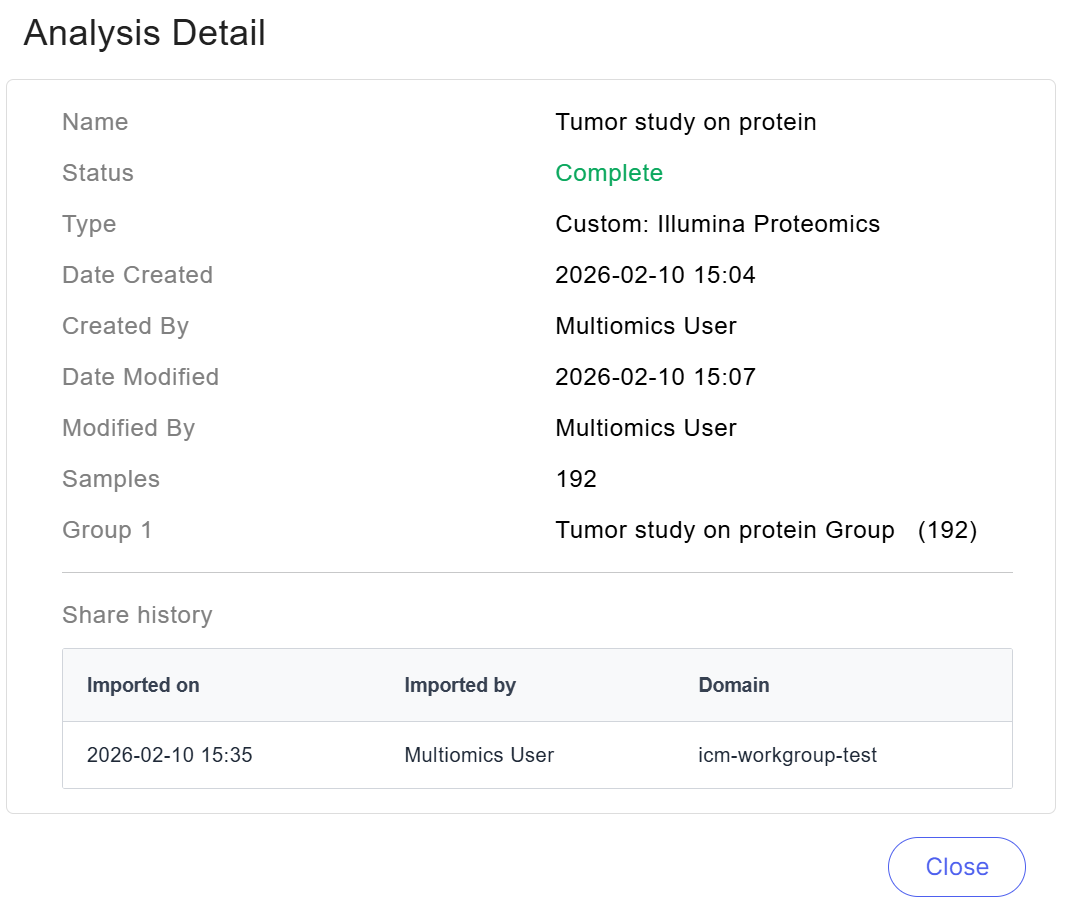The height and width of the screenshot is (907, 1070).
Task: Click the Custom: Illumina Proteomics type value
Action: (x=717, y=224)
